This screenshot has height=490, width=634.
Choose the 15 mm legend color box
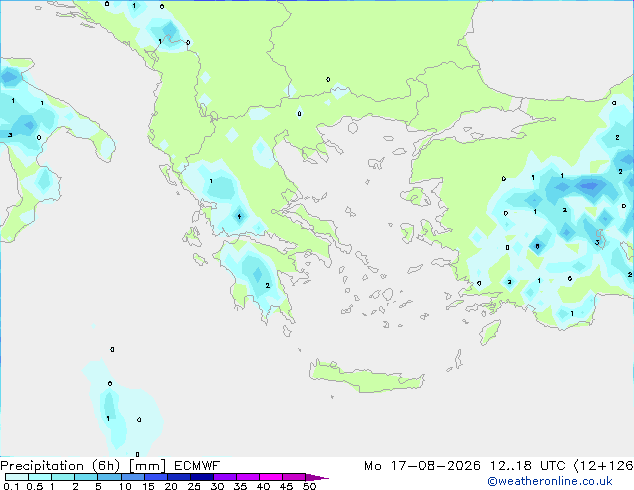click(156, 477)
